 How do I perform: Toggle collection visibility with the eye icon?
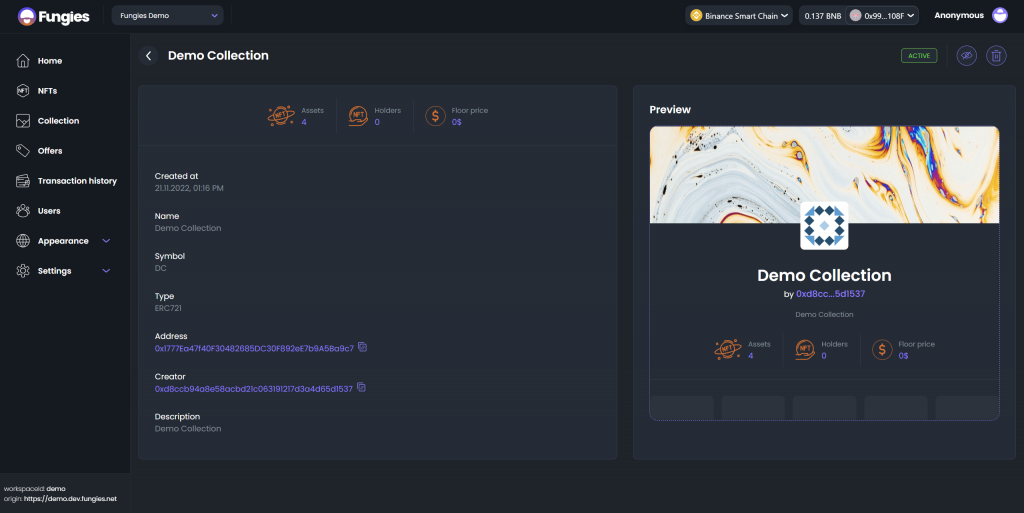point(967,55)
